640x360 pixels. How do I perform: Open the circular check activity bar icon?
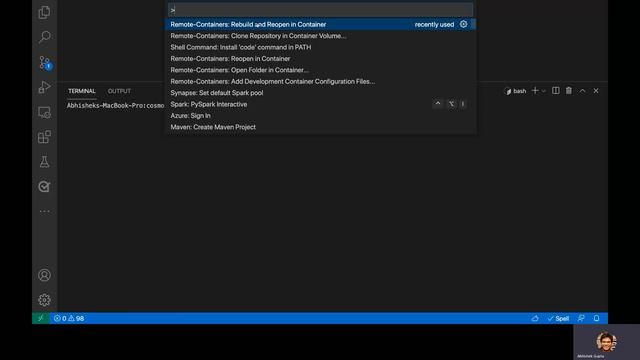point(44,187)
